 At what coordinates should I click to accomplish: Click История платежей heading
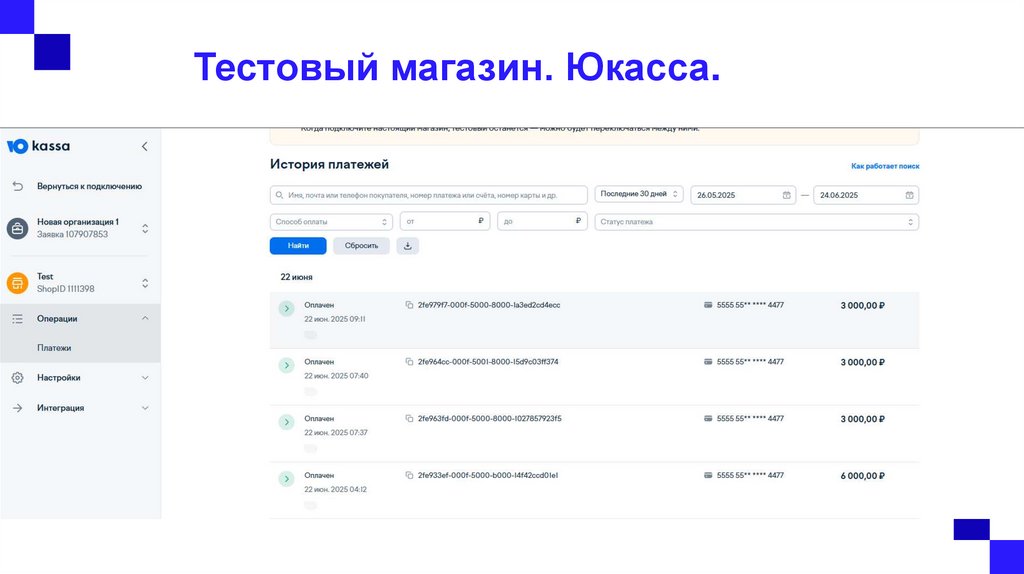329,165
